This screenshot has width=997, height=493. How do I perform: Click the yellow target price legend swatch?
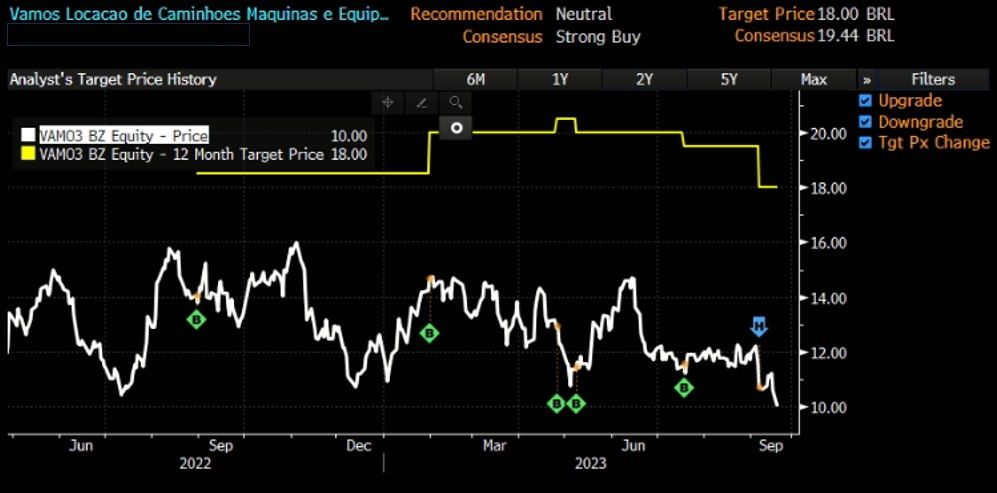[x=30, y=154]
